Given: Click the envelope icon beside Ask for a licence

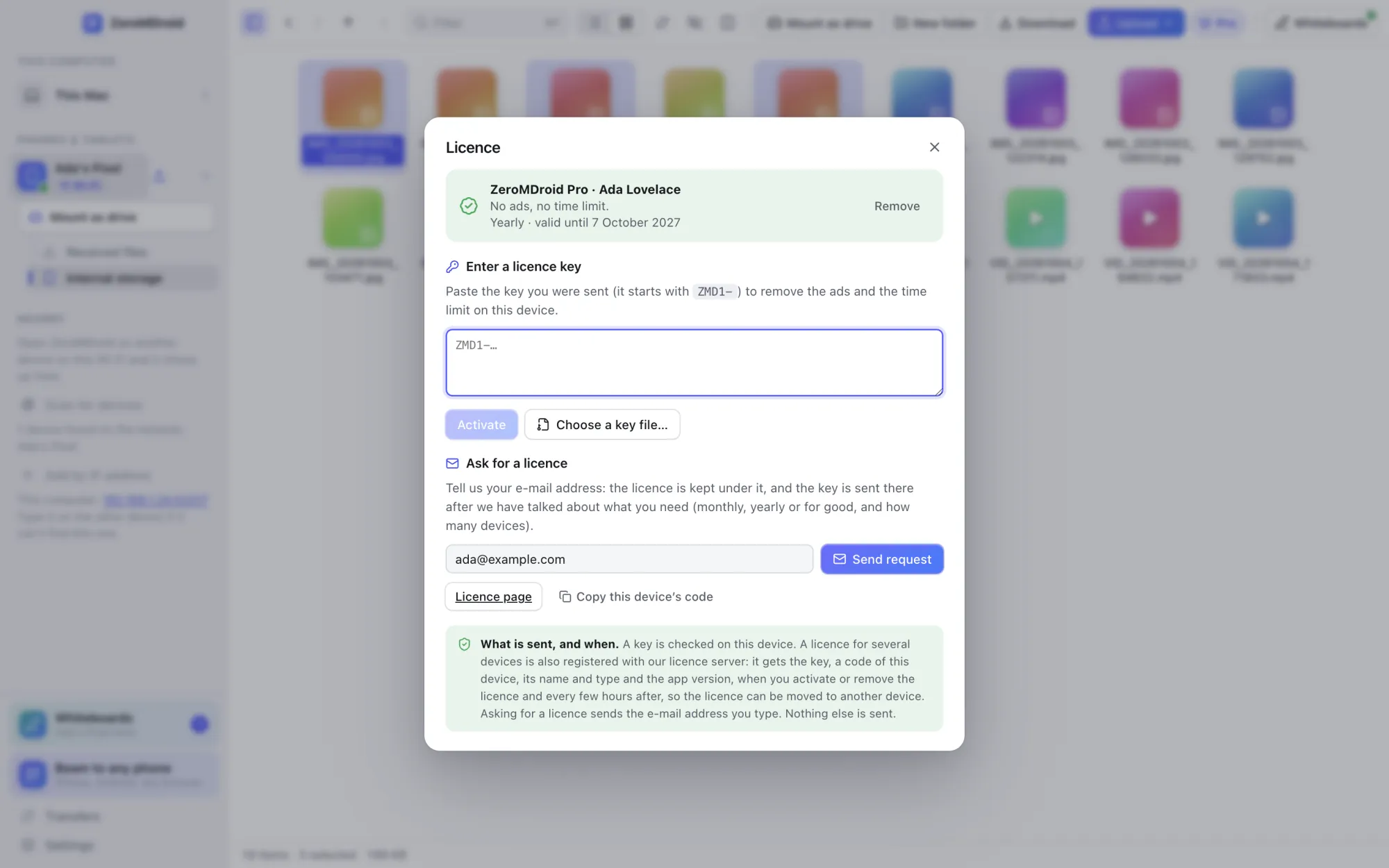Looking at the screenshot, I should pos(452,463).
